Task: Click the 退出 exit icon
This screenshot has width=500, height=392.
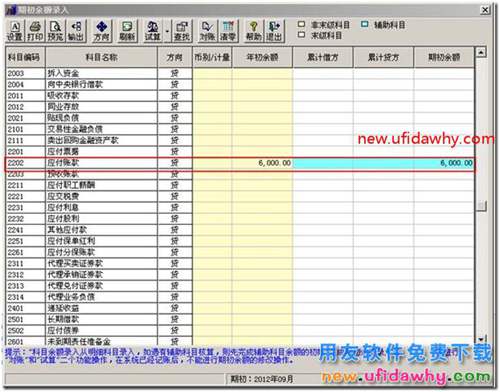Action: (274, 31)
